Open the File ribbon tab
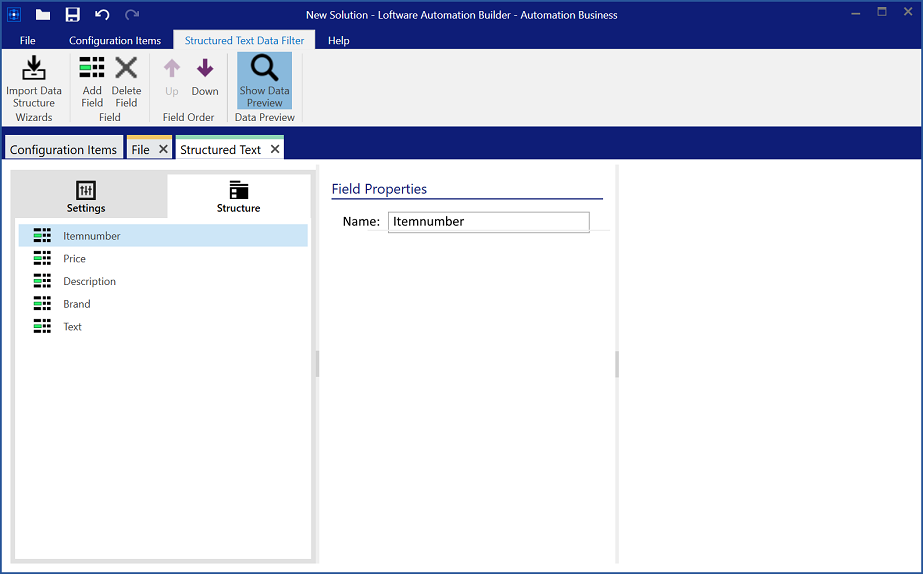Screen dimensions: 923x574 click(x=28, y=41)
